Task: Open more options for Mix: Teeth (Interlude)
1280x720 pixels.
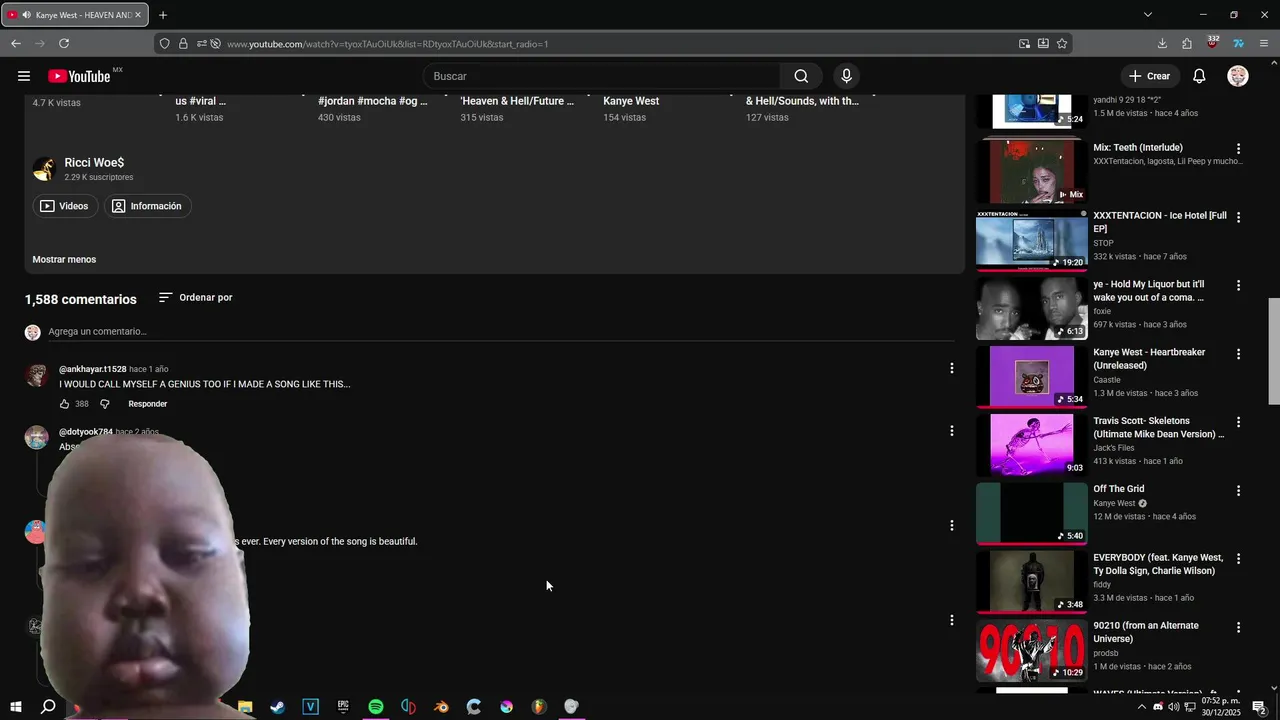Action: pyautogui.click(x=1238, y=149)
